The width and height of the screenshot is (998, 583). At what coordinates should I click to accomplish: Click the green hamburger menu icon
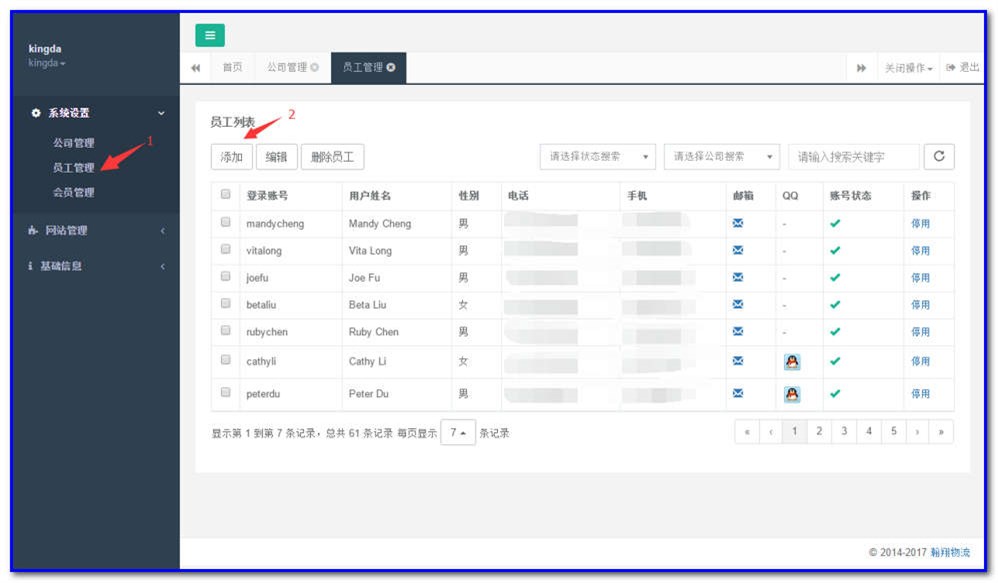click(209, 35)
